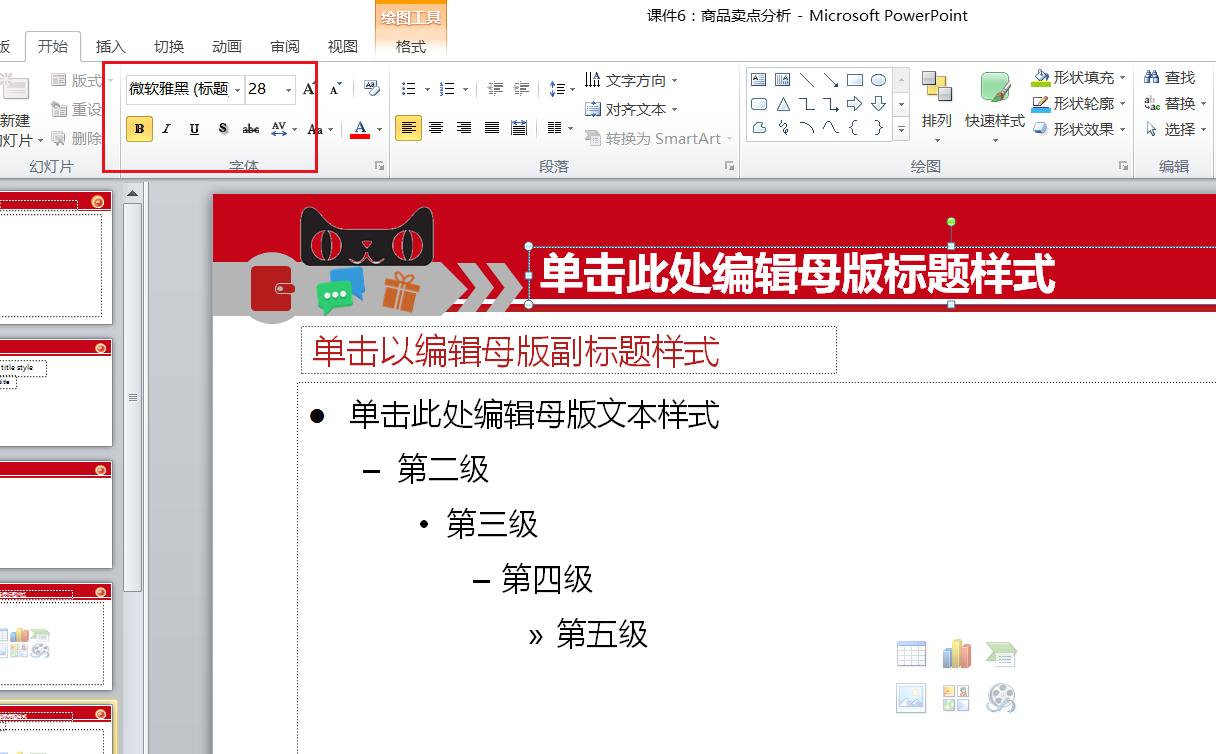Click the 查找 find button
1216x754 pixels.
pos(1169,77)
